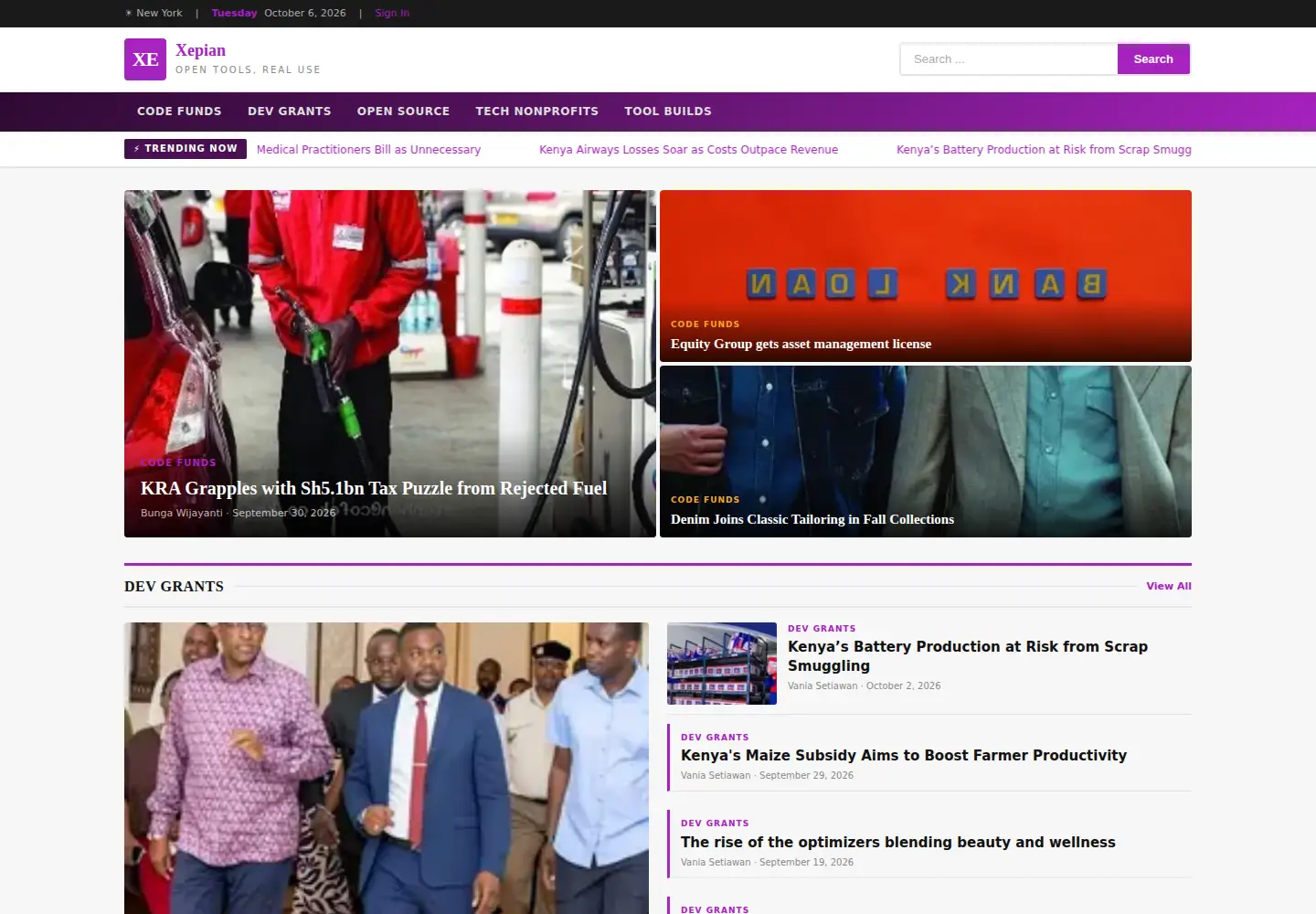Screen dimensions: 1316x914
Task: Open 'The rise of the optimizers' article
Action: coord(898,842)
